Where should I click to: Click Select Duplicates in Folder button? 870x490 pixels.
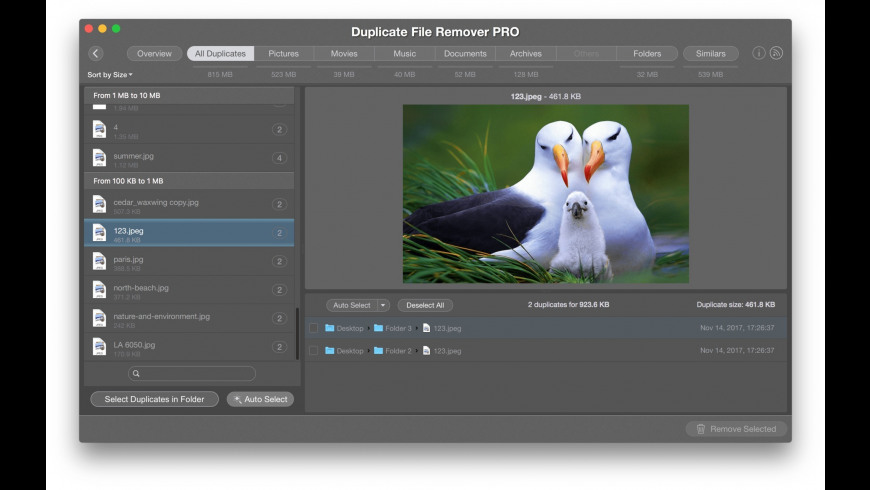tap(154, 400)
